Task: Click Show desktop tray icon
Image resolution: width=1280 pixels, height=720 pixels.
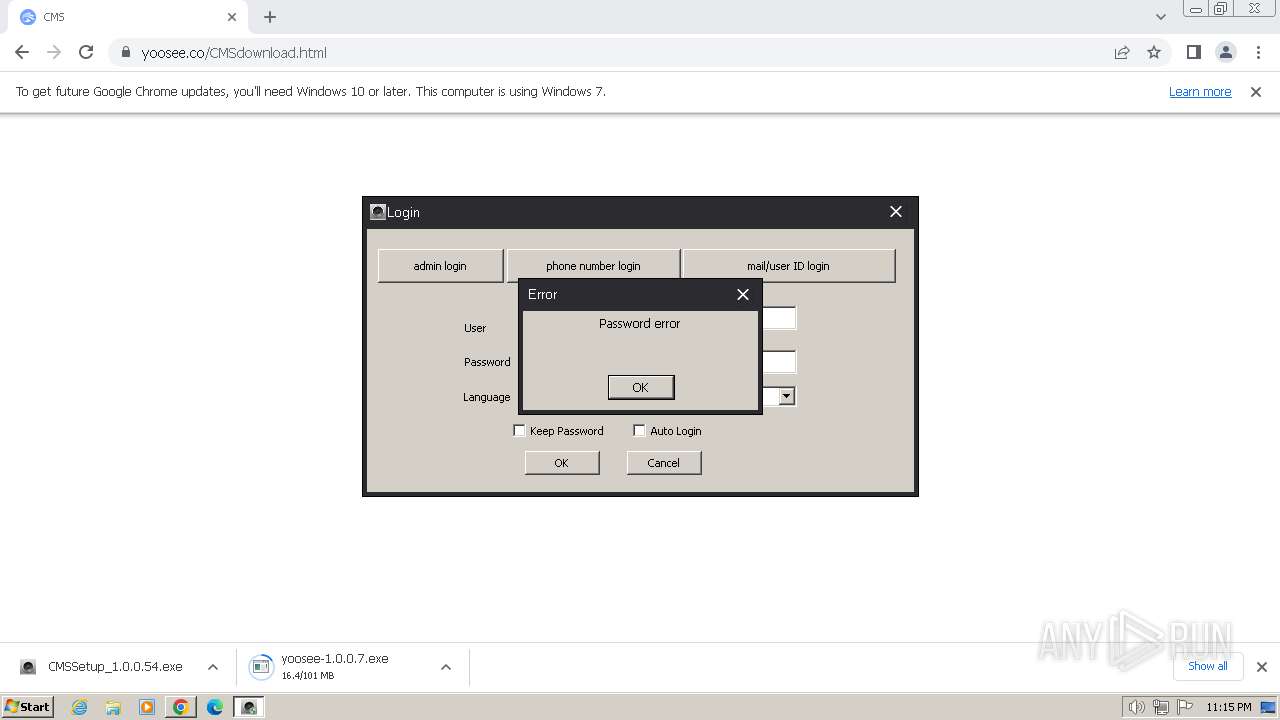Action: coord(1268,707)
